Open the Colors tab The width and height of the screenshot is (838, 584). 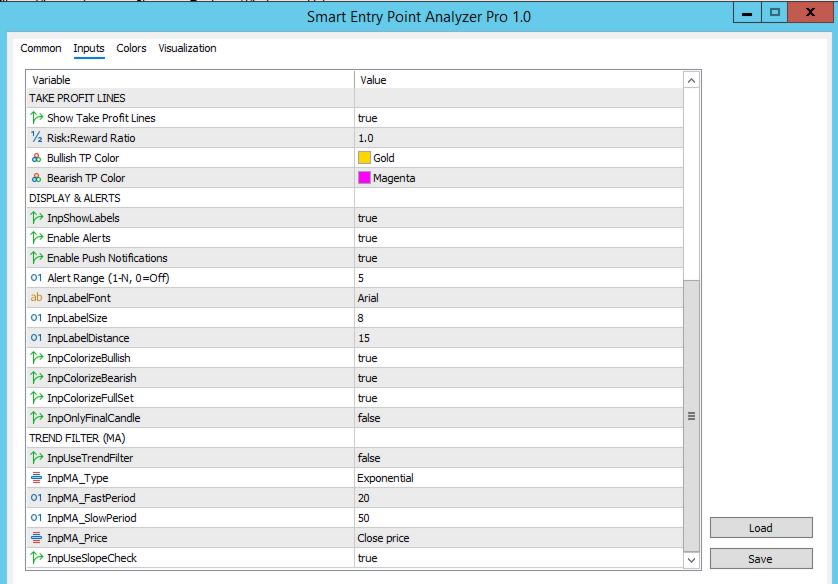click(131, 48)
